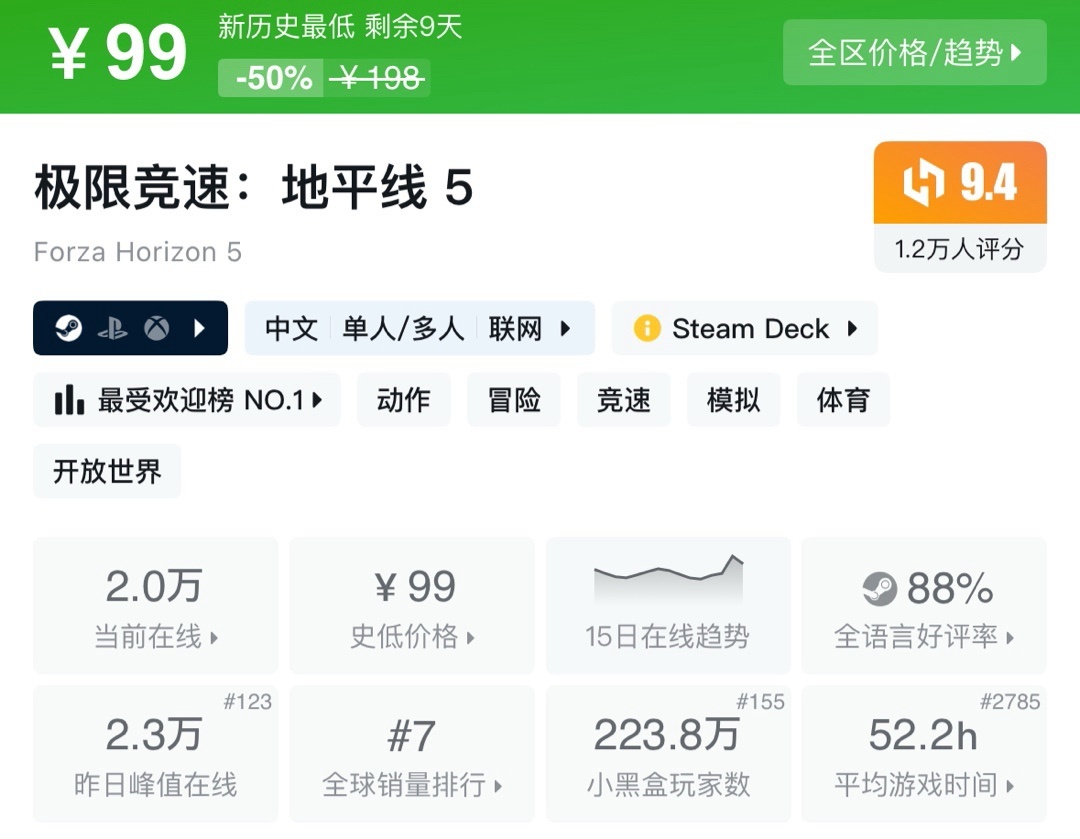Click the Xbox platform icon

point(156,328)
